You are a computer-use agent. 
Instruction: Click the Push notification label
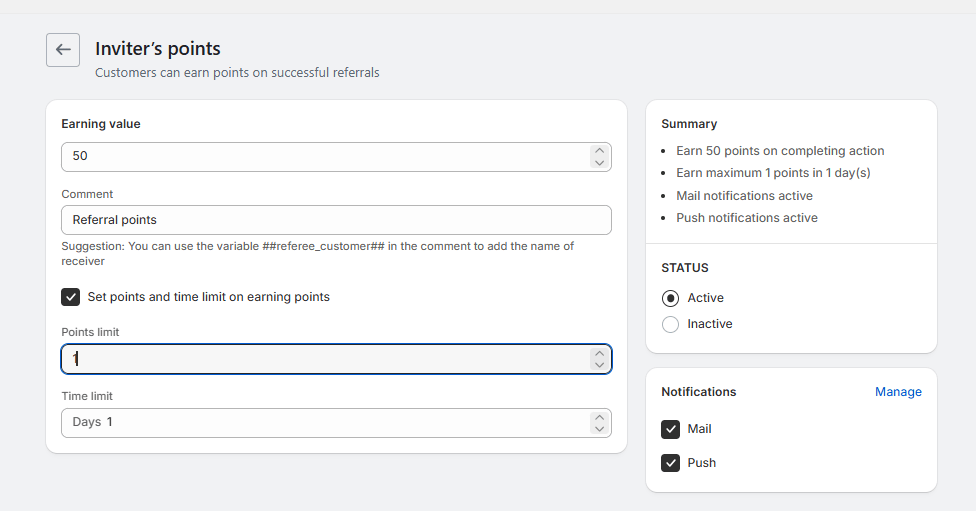702,463
